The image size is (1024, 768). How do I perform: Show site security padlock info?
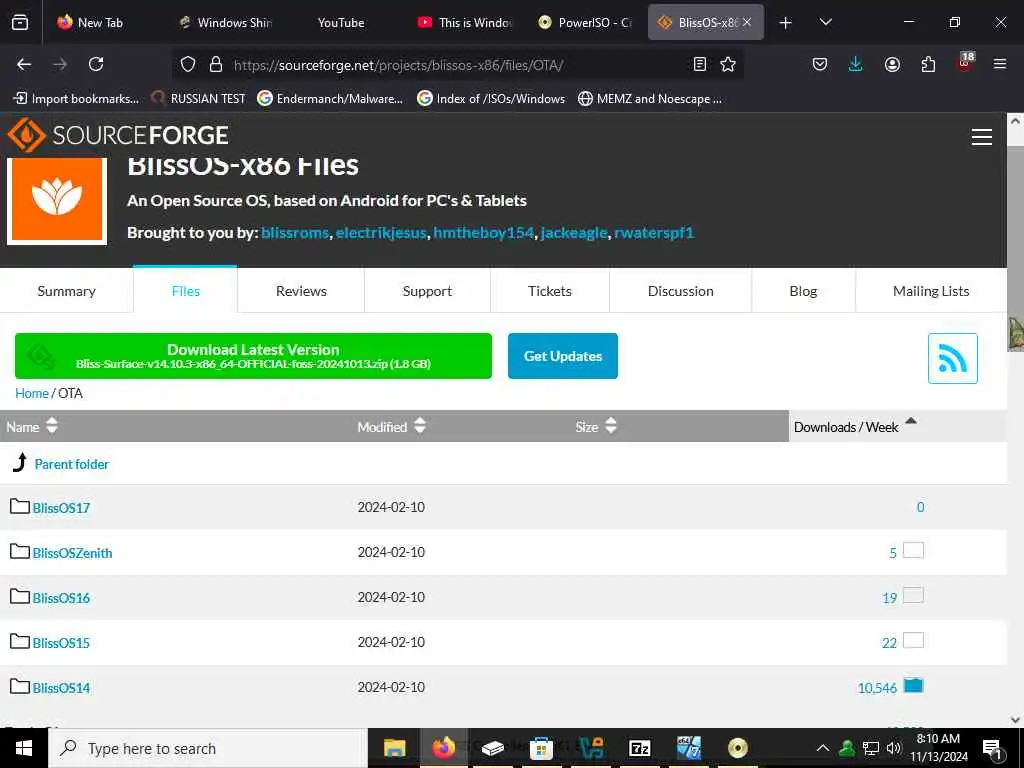[x=216, y=64]
